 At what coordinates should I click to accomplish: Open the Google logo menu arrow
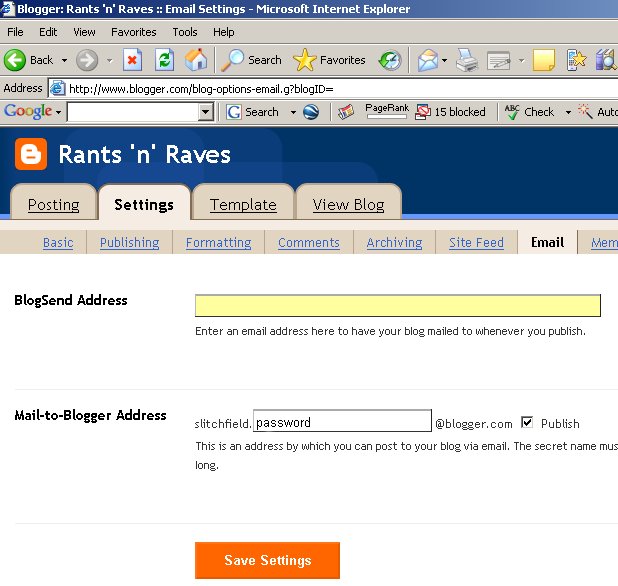coord(58,112)
